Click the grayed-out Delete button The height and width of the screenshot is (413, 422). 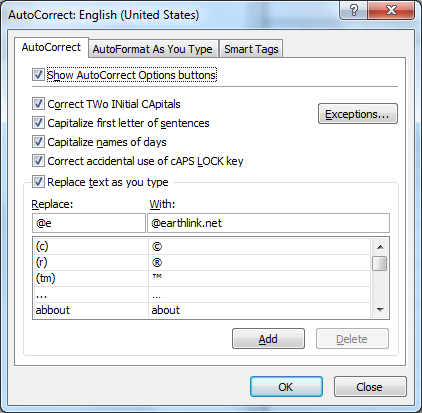tap(352, 339)
